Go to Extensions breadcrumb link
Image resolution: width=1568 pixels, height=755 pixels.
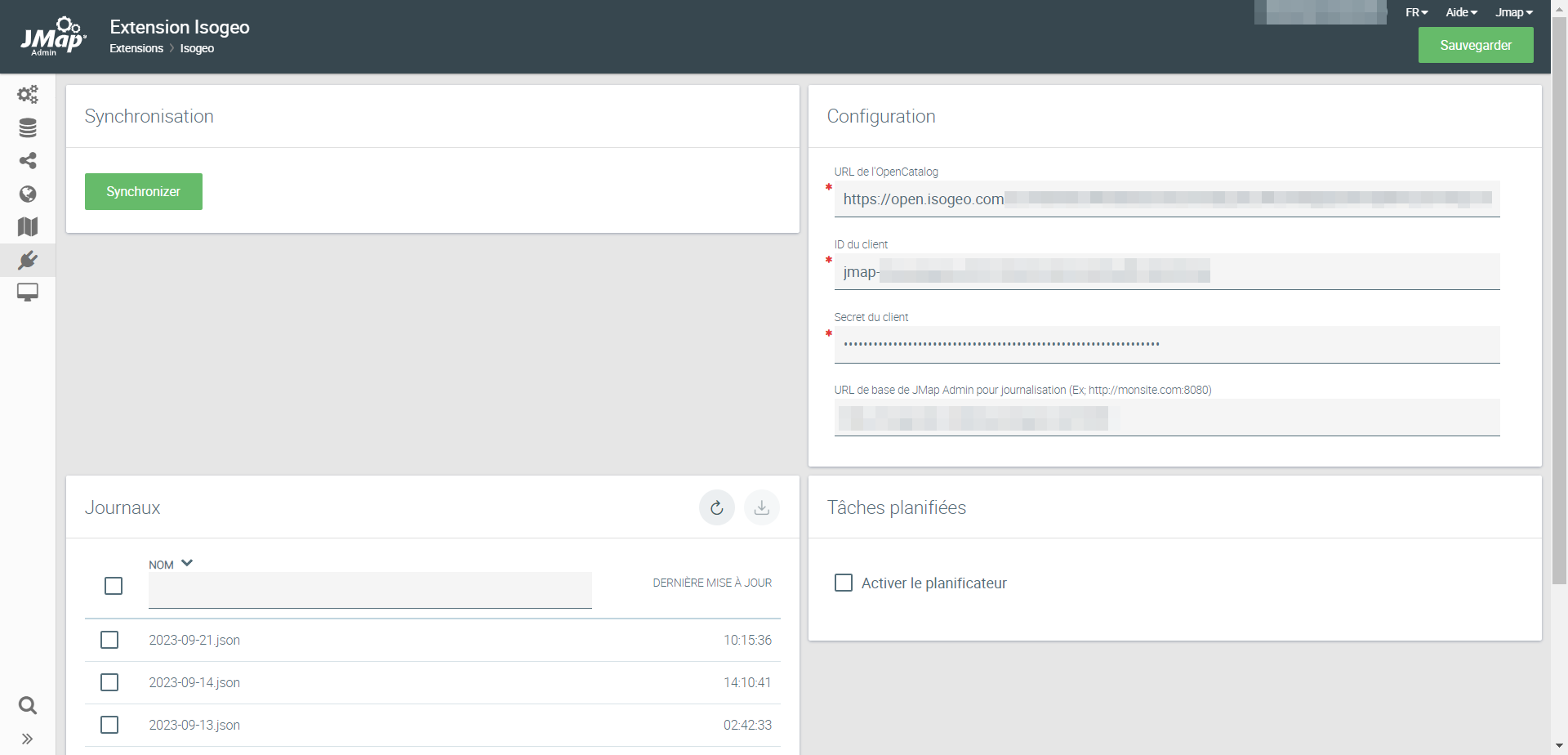pyautogui.click(x=136, y=48)
